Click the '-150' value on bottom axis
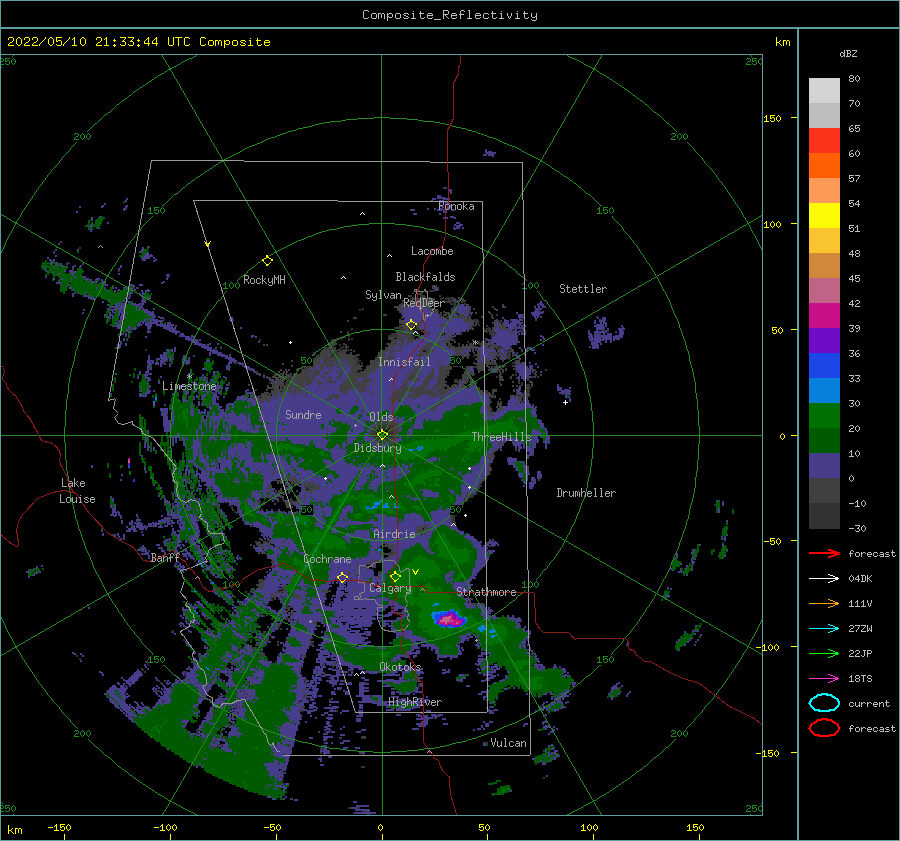This screenshot has height=841, width=900. coord(59,827)
